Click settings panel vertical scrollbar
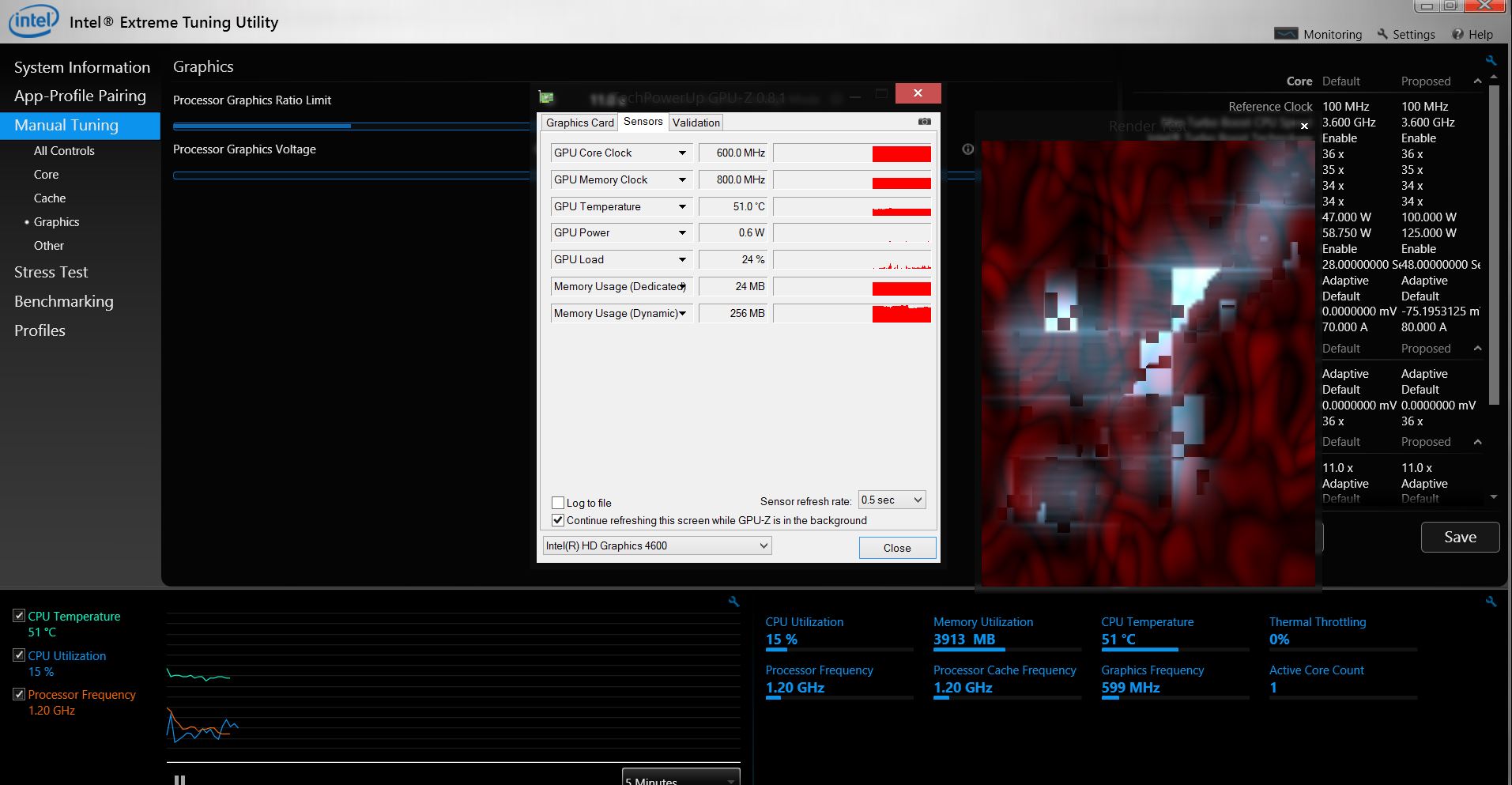The width and height of the screenshot is (1512, 785). pos(1493,245)
